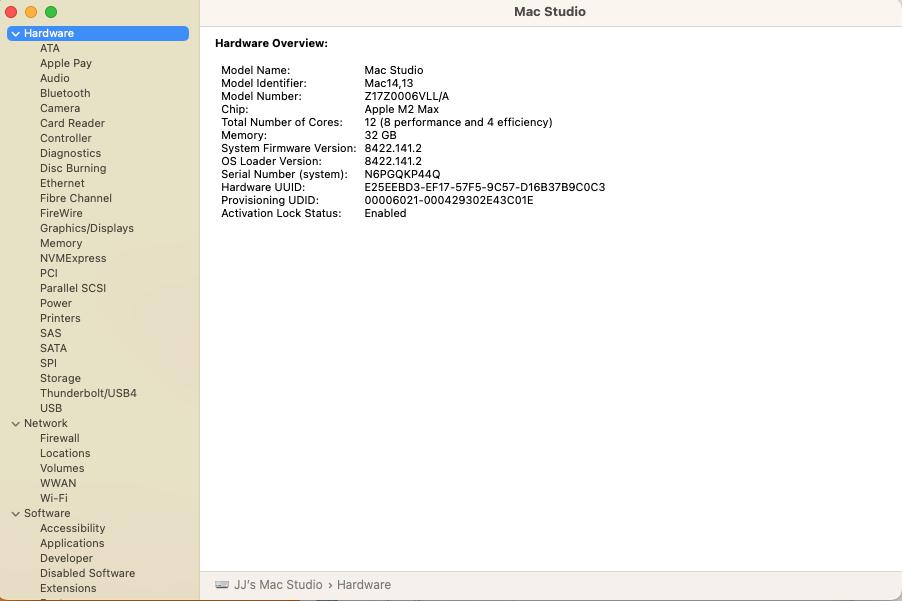This screenshot has height=601, width=902.
Task: Select NVMExpress in the sidebar
Action: (x=73, y=258)
